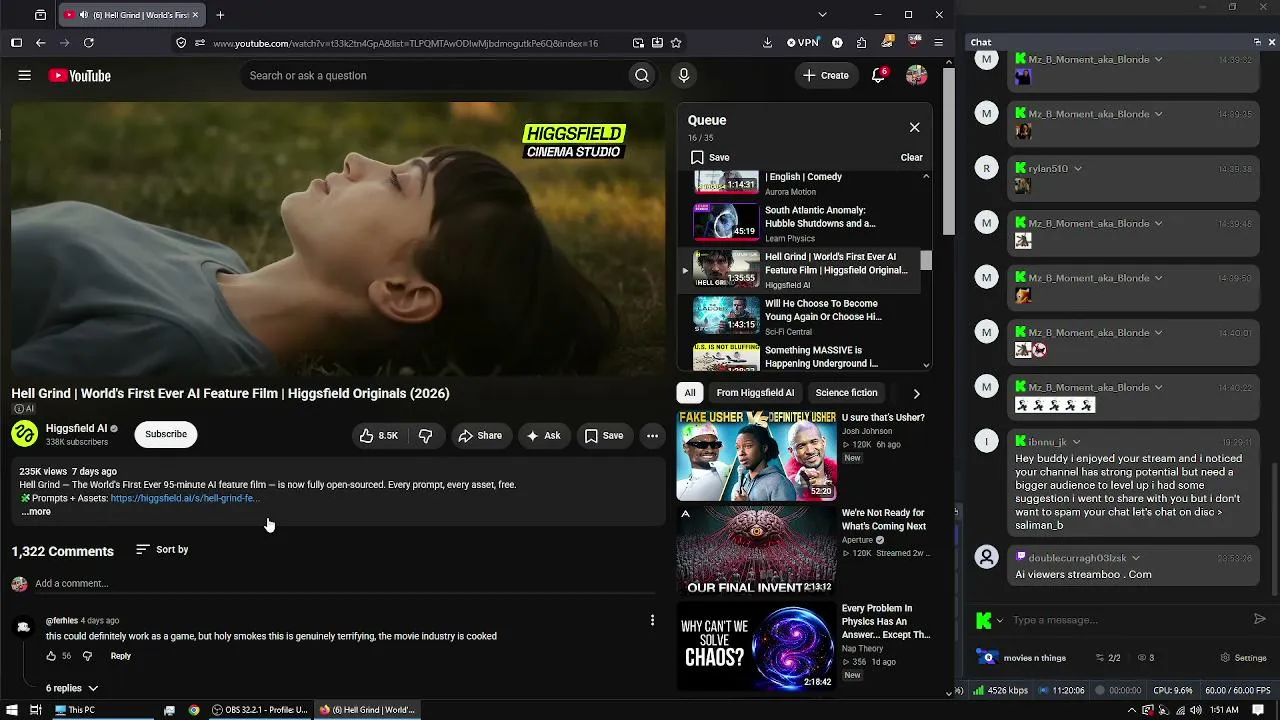Open the Sort by comments dropdown
This screenshot has width=1280, height=720.
[162, 549]
